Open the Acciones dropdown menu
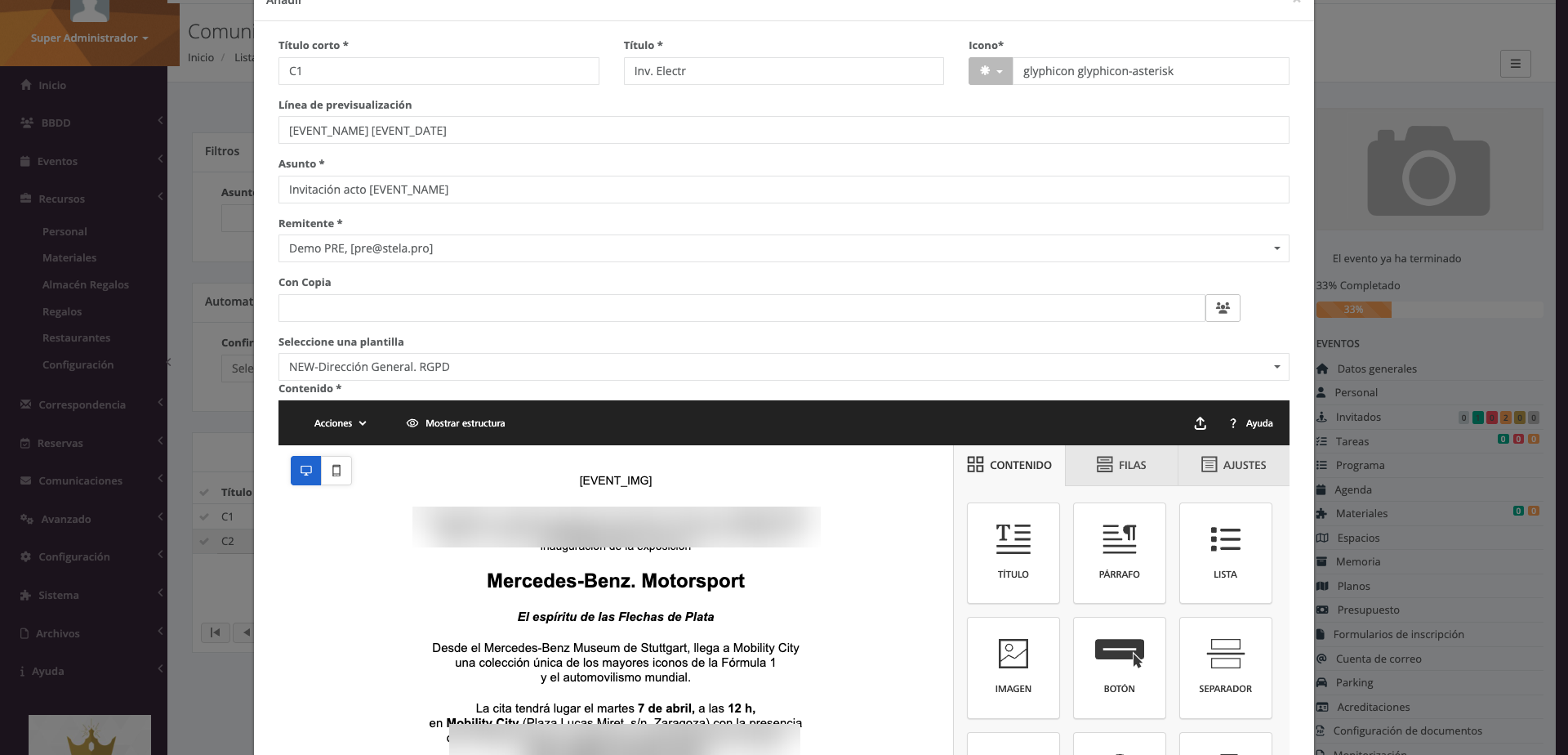 tap(341, 423)
